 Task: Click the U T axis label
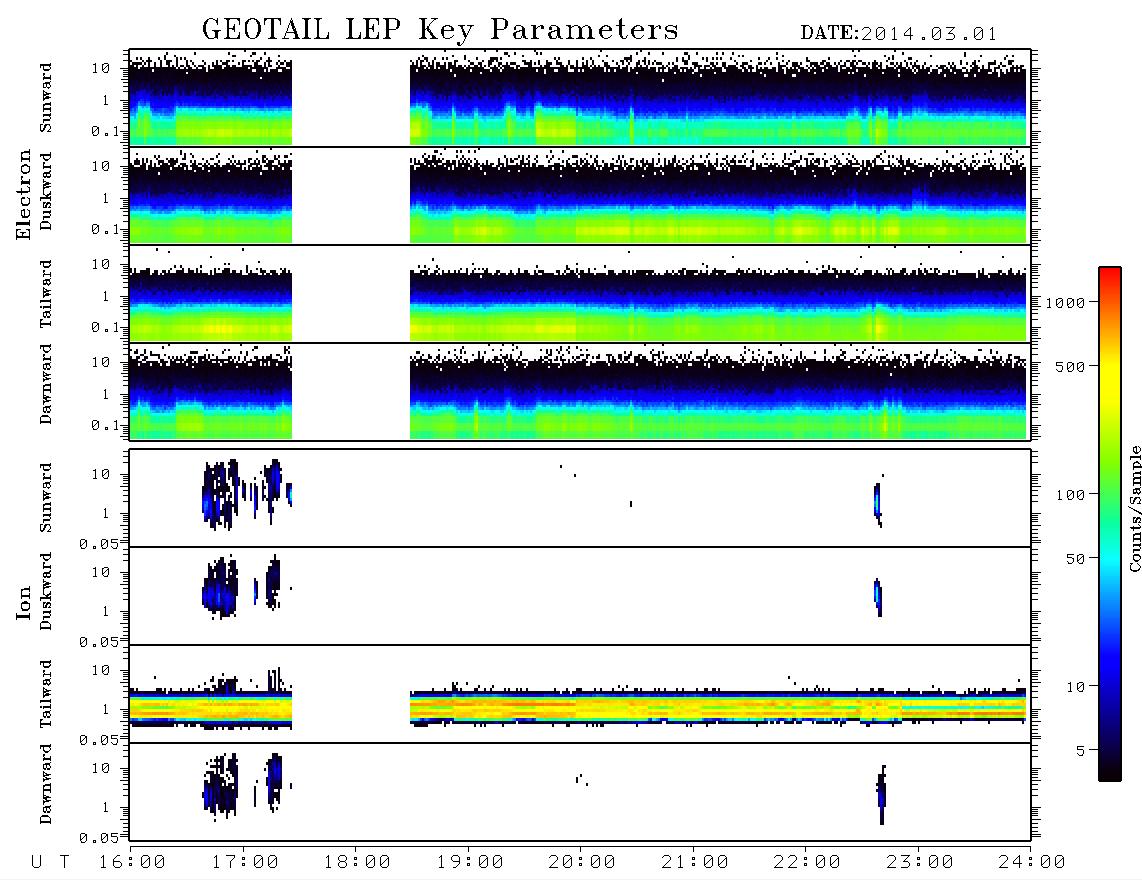pos(50,862)
